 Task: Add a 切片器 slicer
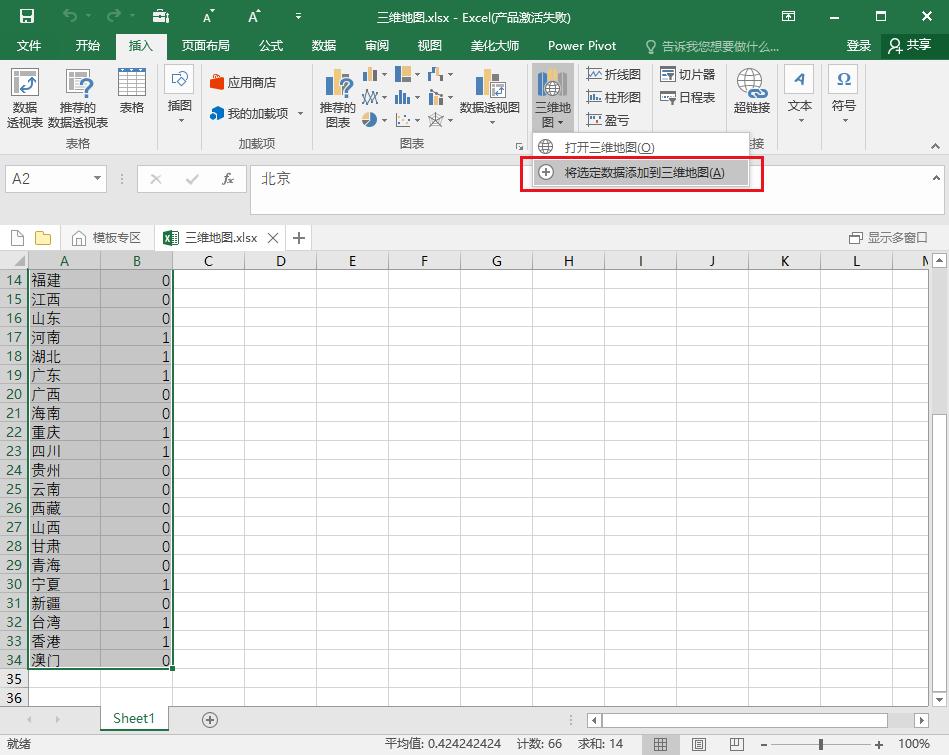coord(687,75)
